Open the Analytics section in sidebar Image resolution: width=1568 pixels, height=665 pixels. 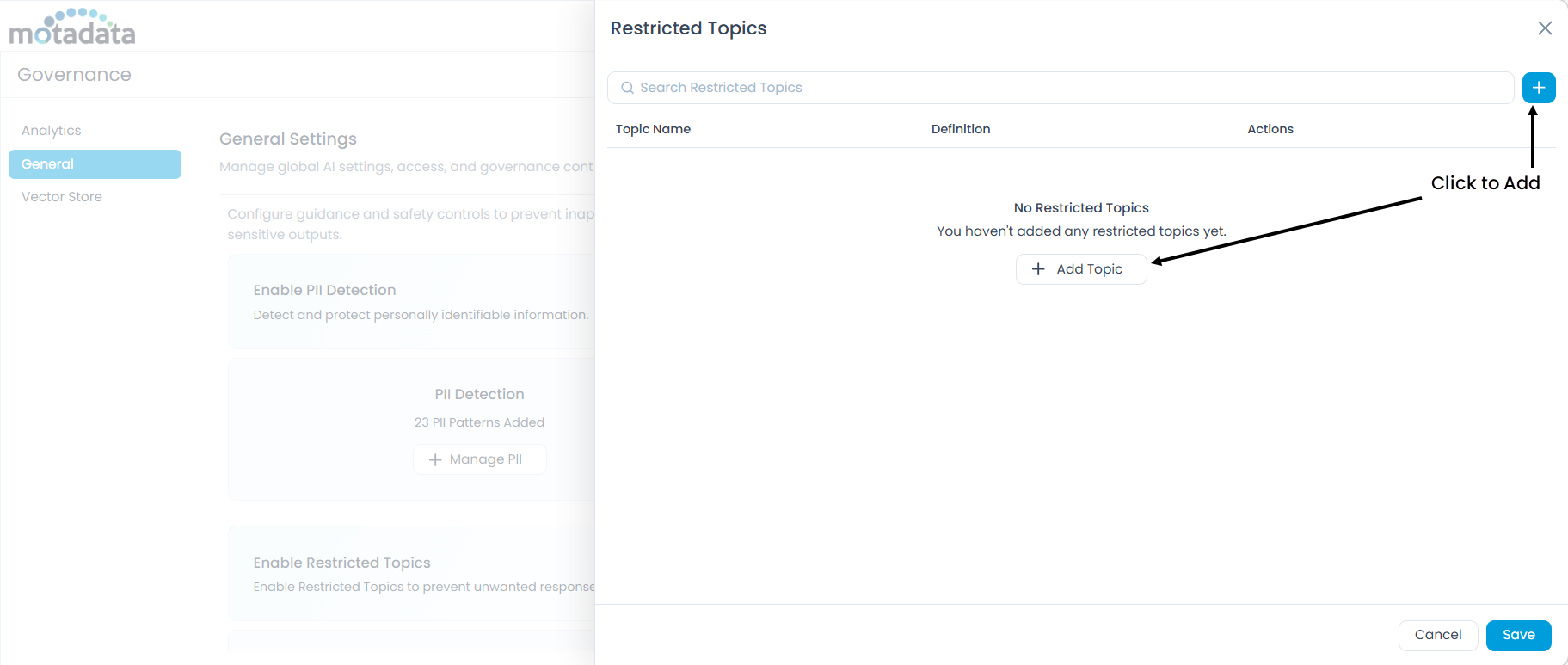click(52, 131)
